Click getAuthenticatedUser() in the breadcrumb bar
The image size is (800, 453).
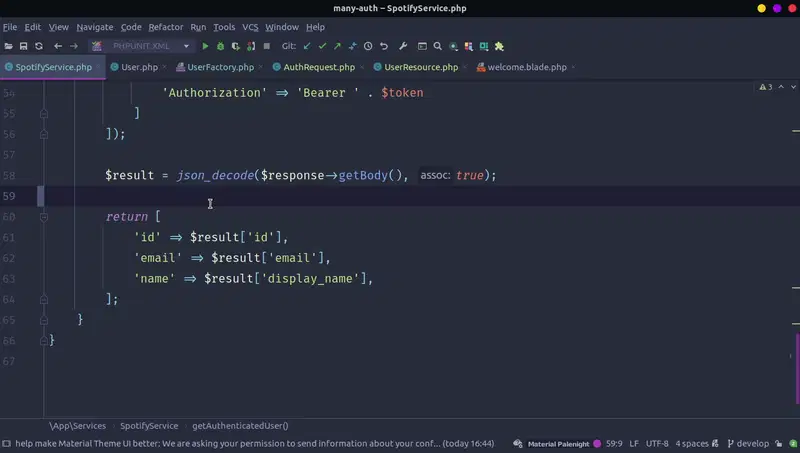point(240,425)
